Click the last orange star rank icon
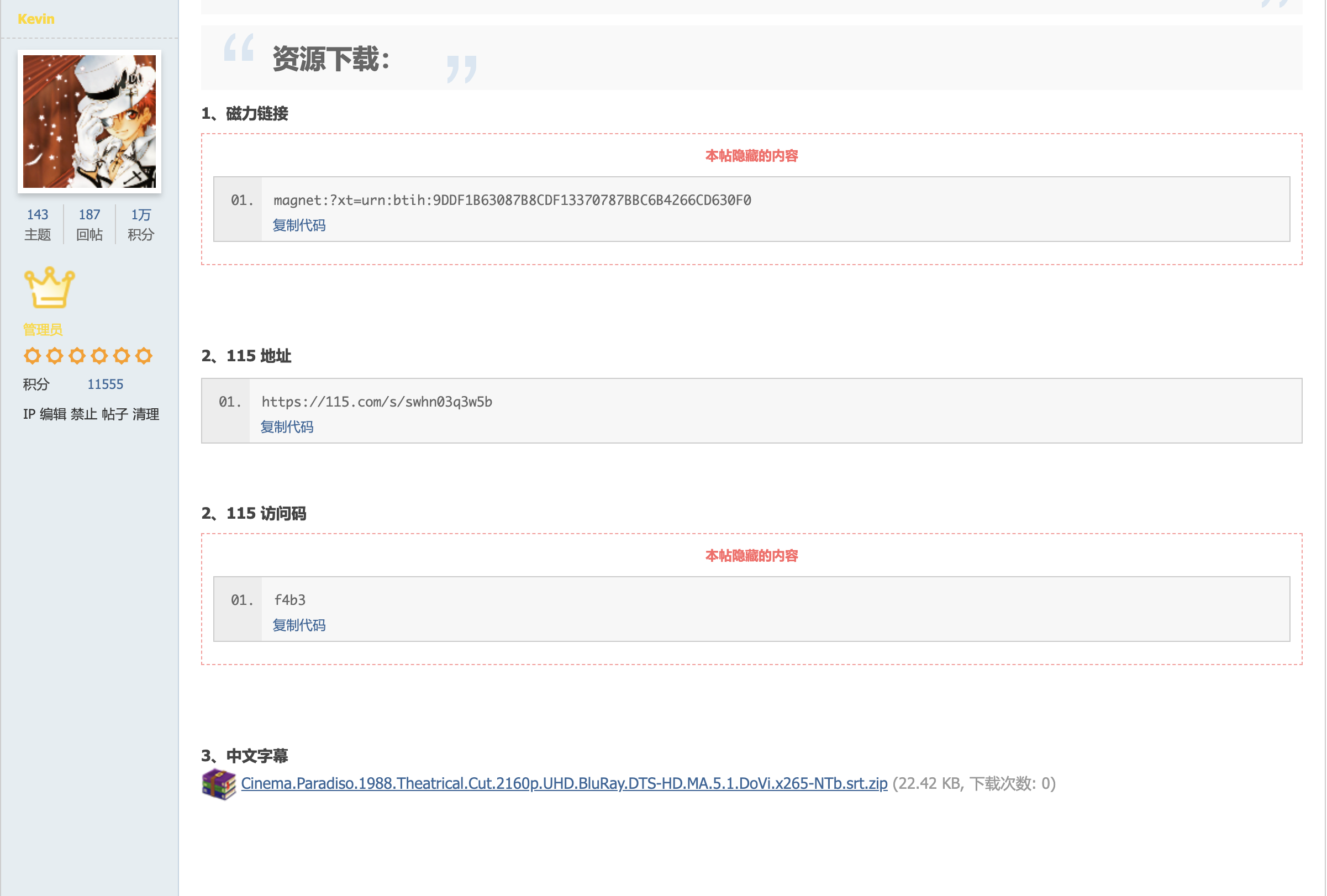Viewport: 1327px width, 896px height. click(x=144, y=356)
